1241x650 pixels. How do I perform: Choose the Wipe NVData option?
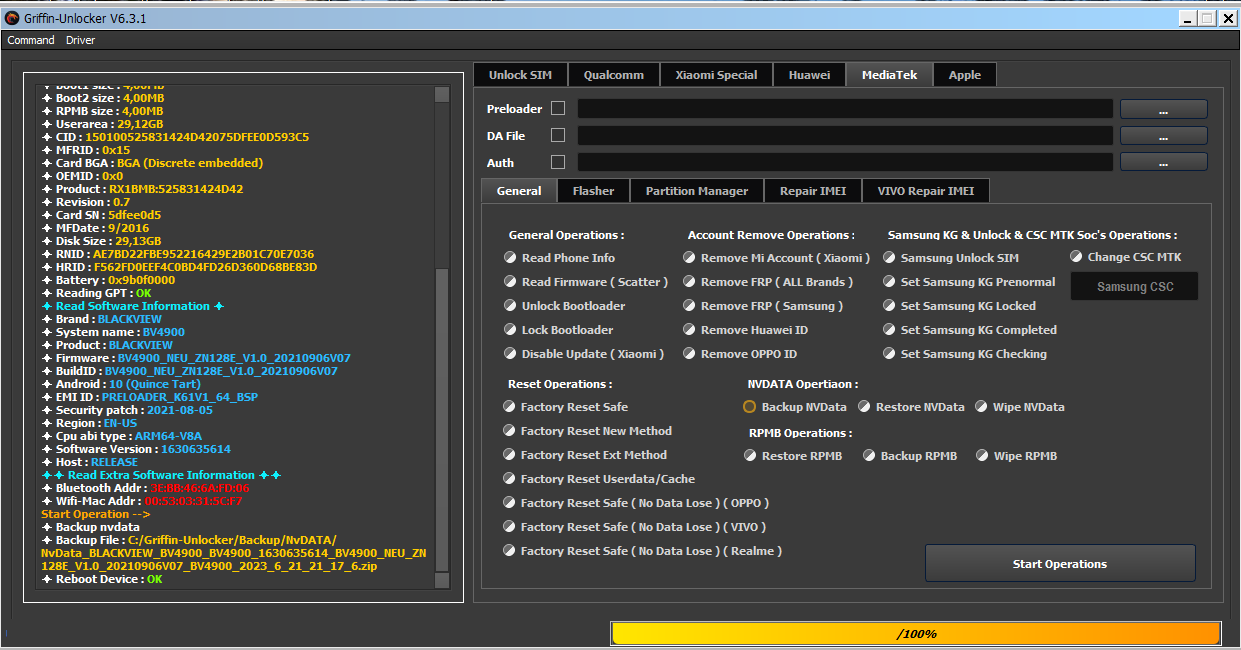(1020, 407)
